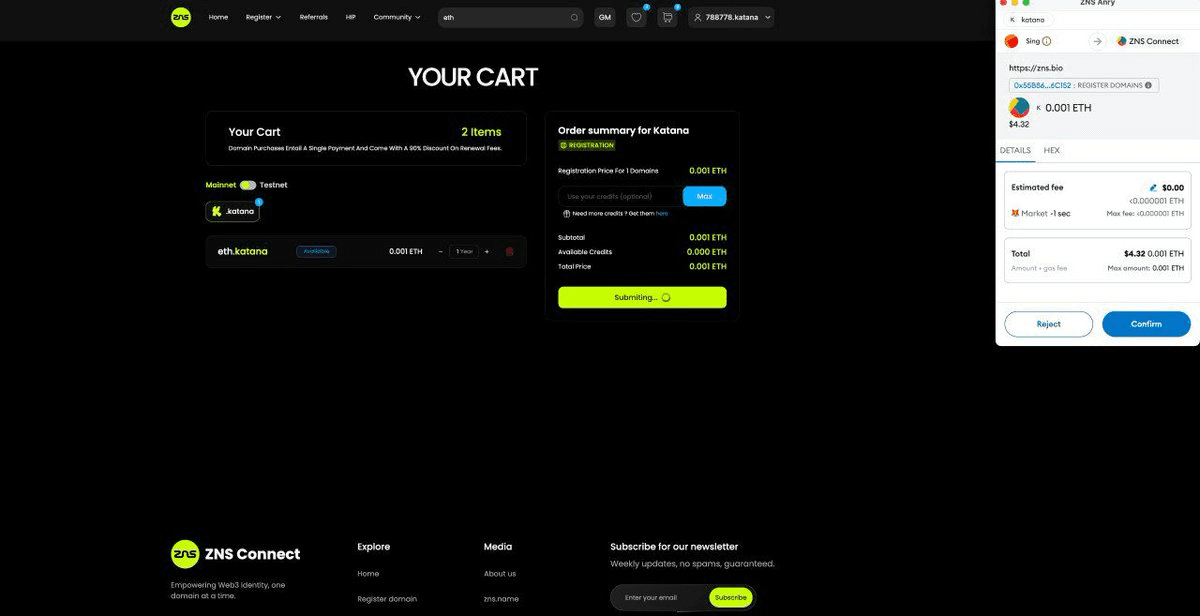The width and height of the screenshot is (1200, 616).
Task: Decrease registration years with minus button
Action: pos(441,252)
